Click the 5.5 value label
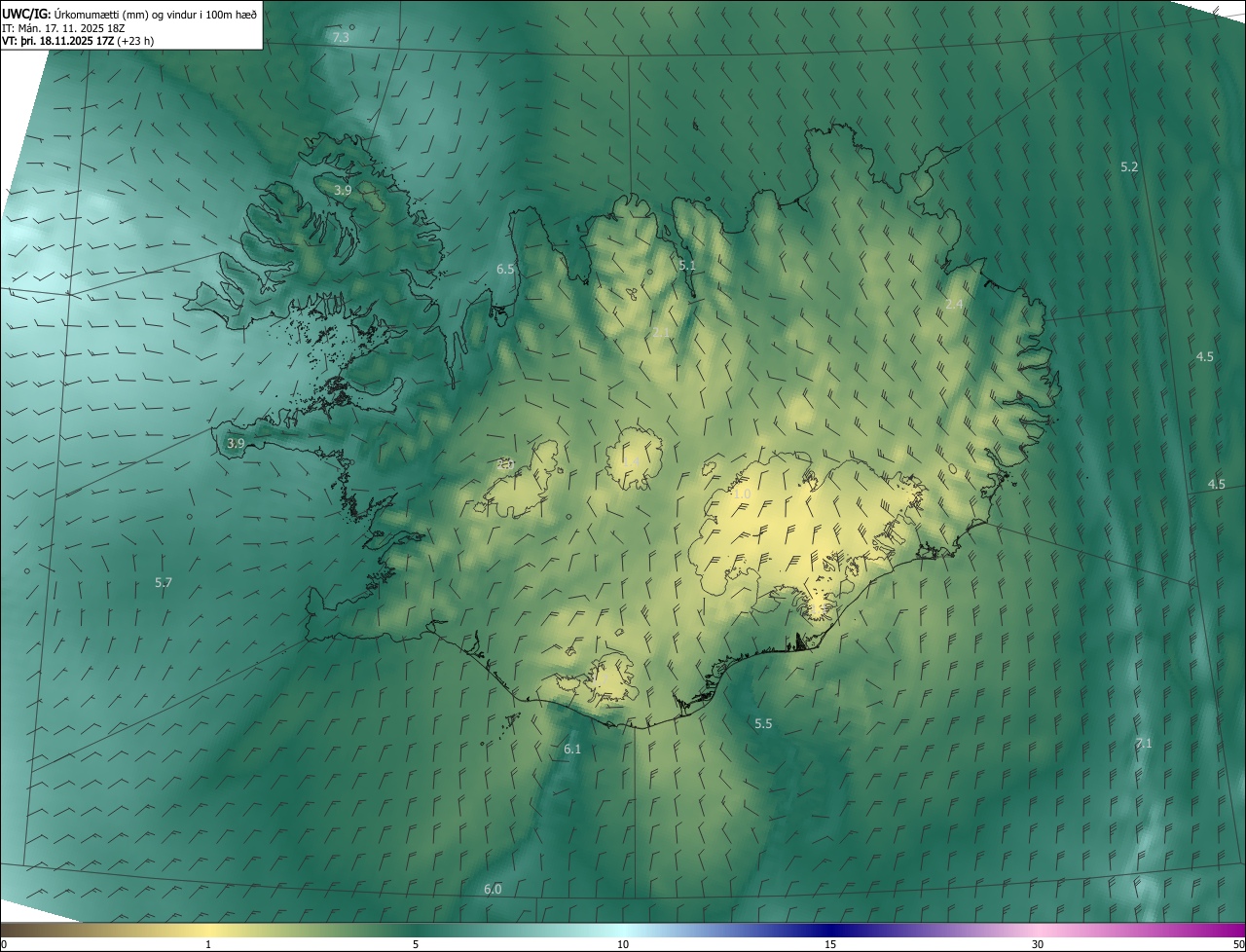 [763, 723]
